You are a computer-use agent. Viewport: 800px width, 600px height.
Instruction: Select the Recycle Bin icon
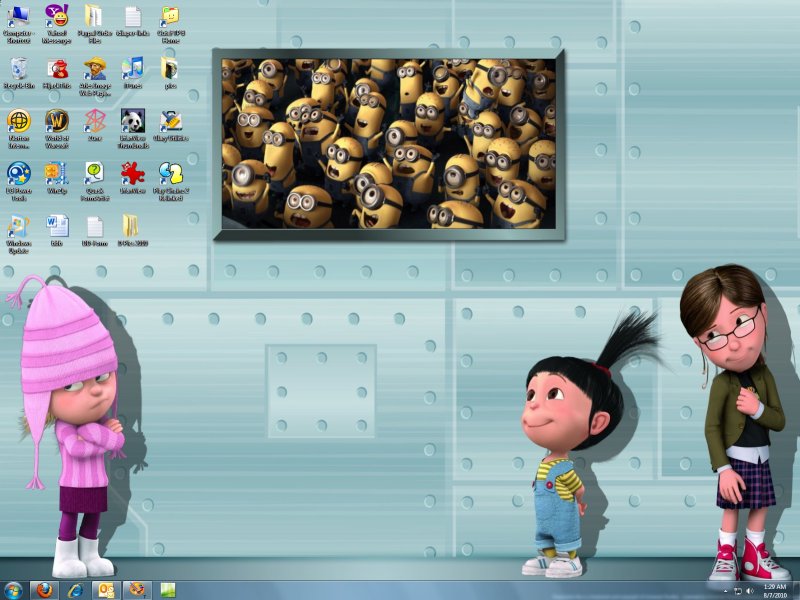click(18, 73)
